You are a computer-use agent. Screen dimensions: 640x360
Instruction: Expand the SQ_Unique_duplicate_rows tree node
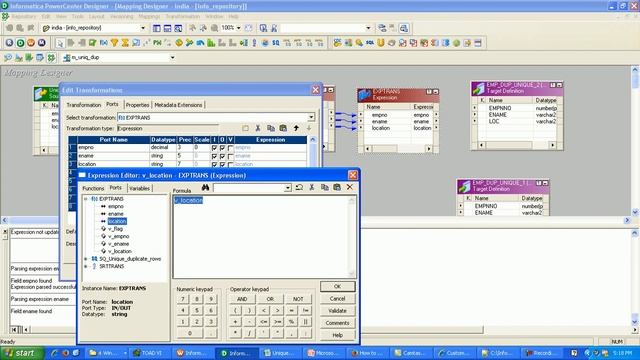click(86, 259)
